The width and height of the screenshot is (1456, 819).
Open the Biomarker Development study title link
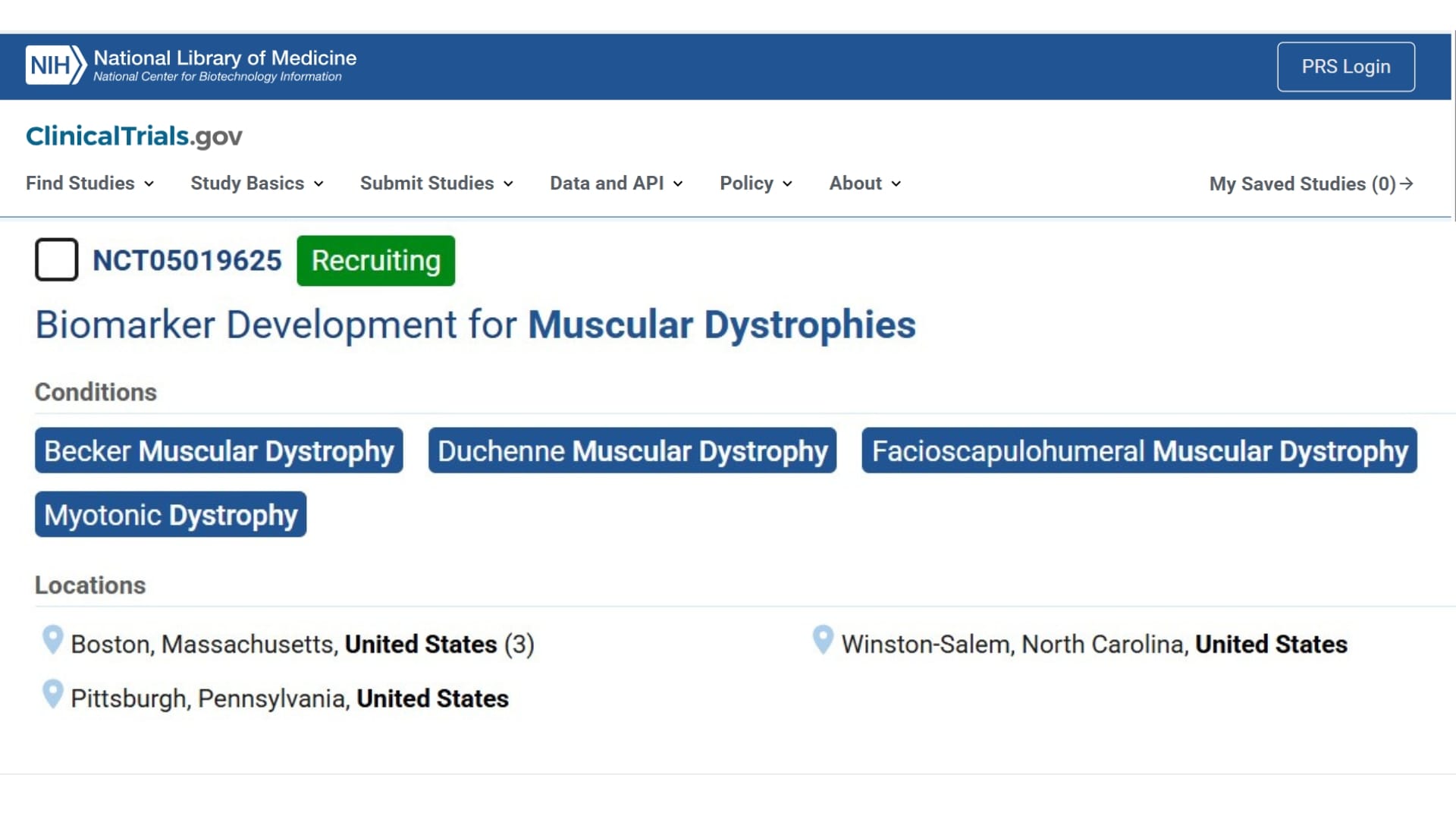click(475, 325)
